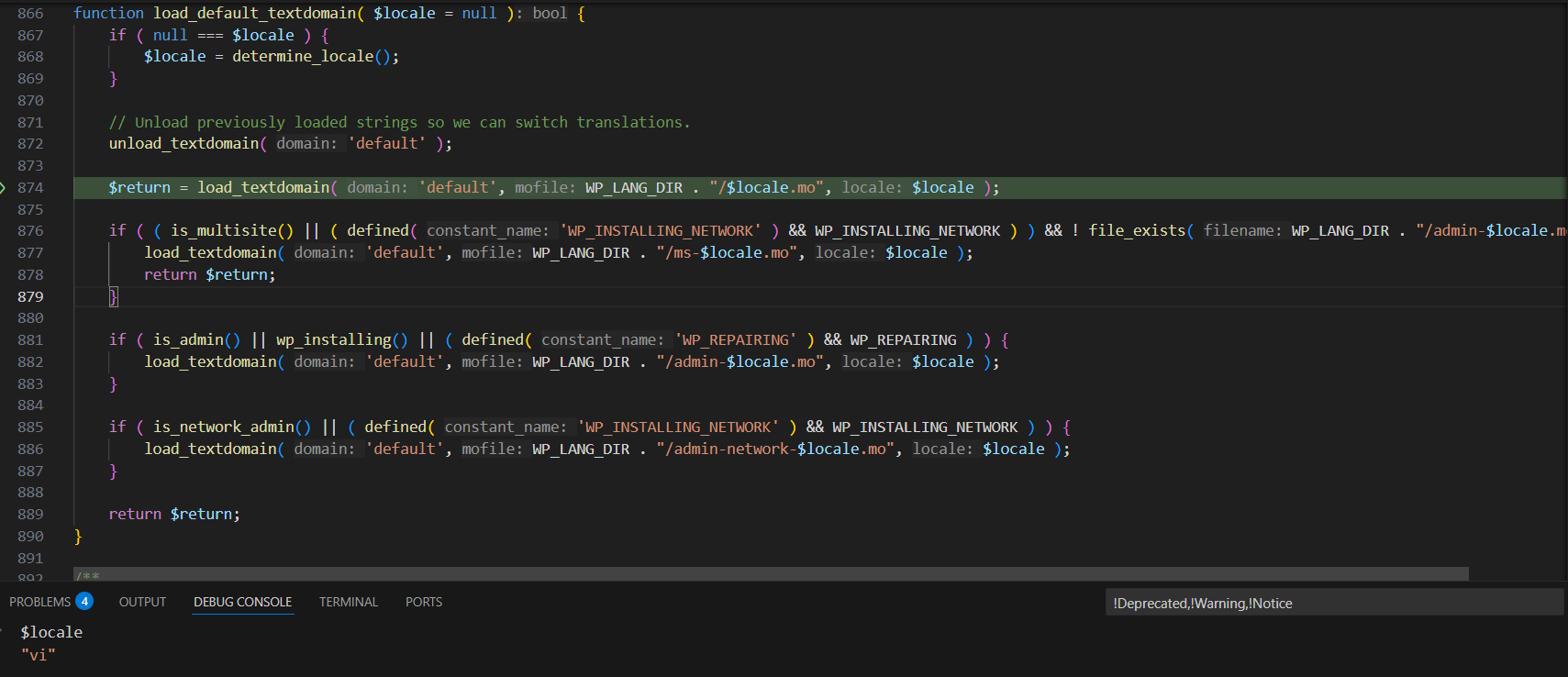Click the "vi" result value in debug console
The width and height of the screenshot is (1568, 677).
point(39,654)
